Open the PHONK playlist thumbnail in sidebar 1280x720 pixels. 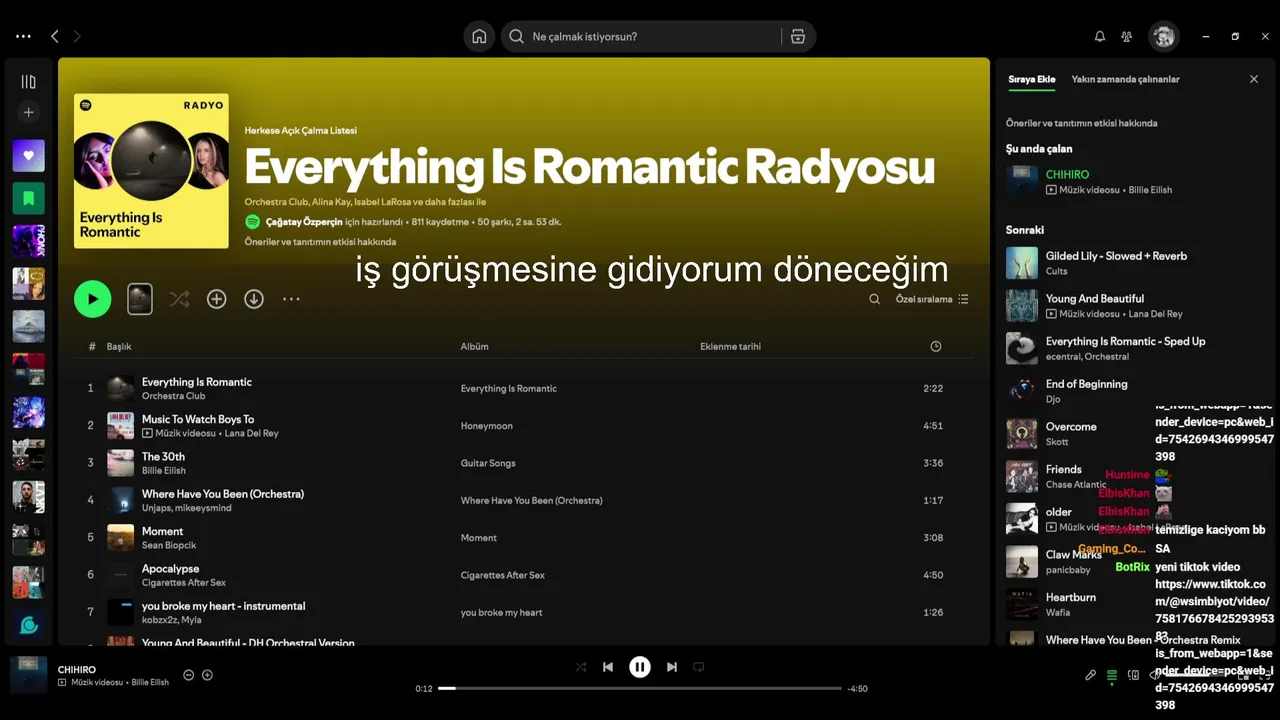[x=28, y=241]
